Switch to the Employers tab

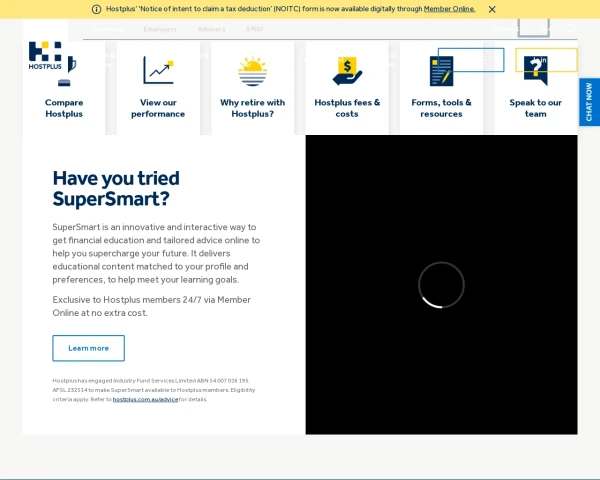pyautogui.click(x=160, y=29)
